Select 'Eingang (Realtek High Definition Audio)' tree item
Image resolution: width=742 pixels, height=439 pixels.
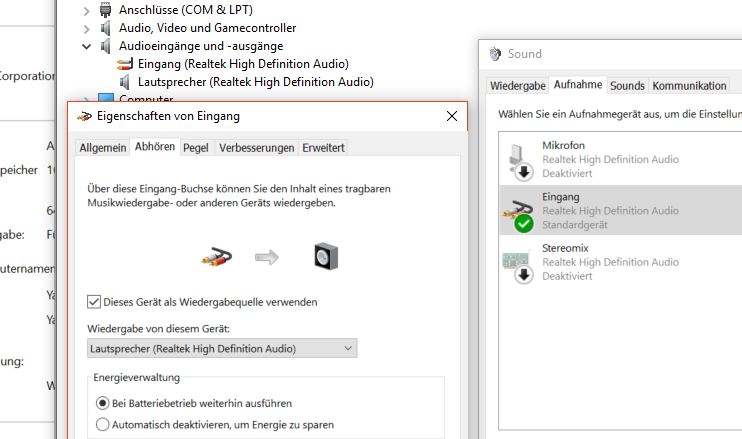click(243, 64)
